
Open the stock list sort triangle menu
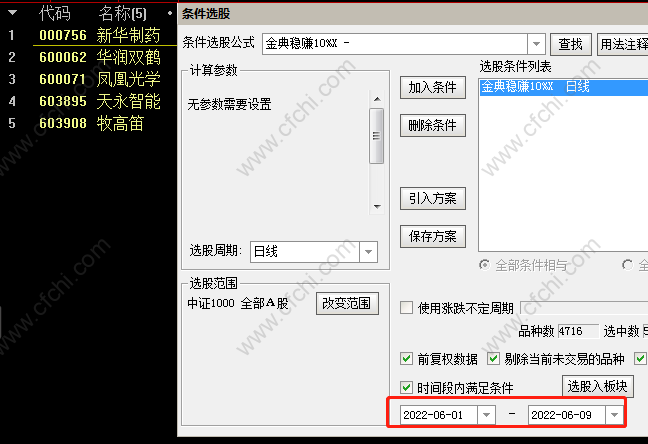12,13
